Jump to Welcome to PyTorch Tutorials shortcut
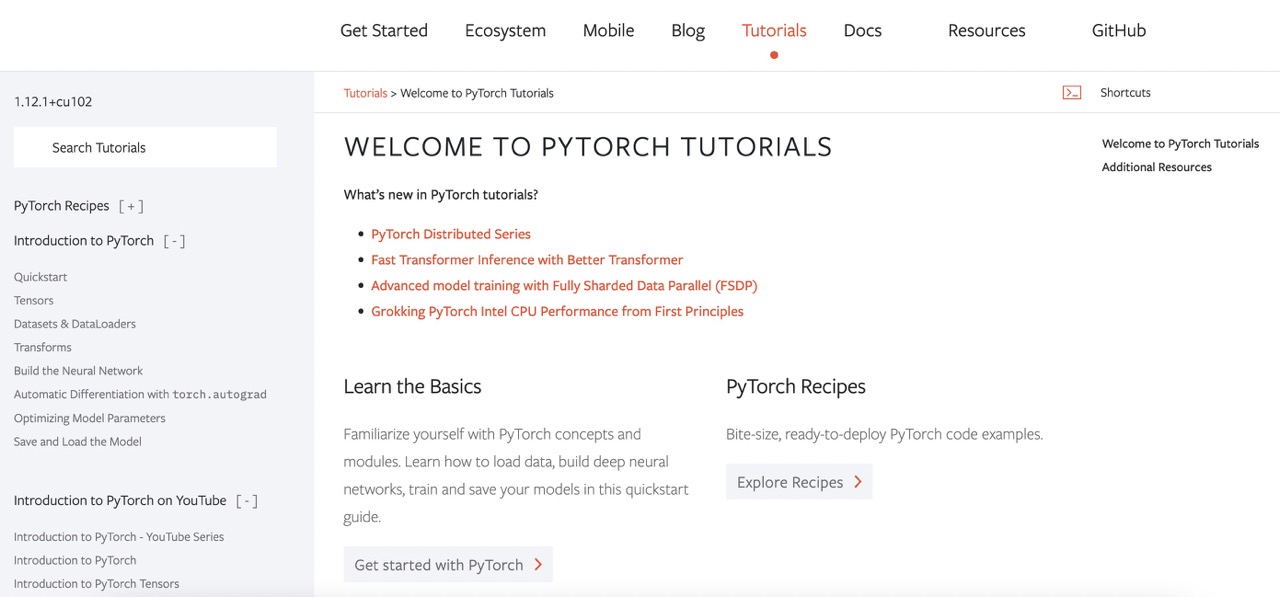This screenshot has width=1280, height=597. [x=1180, y=144]
